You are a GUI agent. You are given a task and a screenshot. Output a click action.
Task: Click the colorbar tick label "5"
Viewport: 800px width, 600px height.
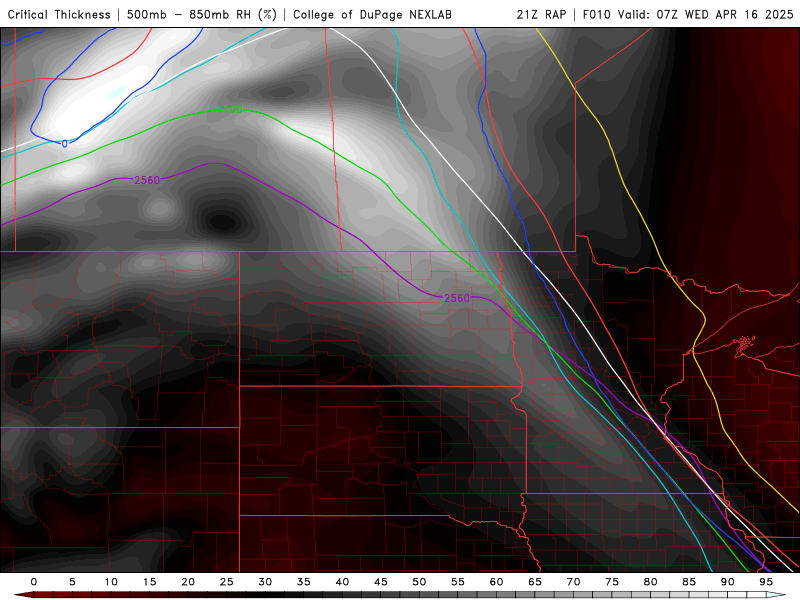coord(72,582)
